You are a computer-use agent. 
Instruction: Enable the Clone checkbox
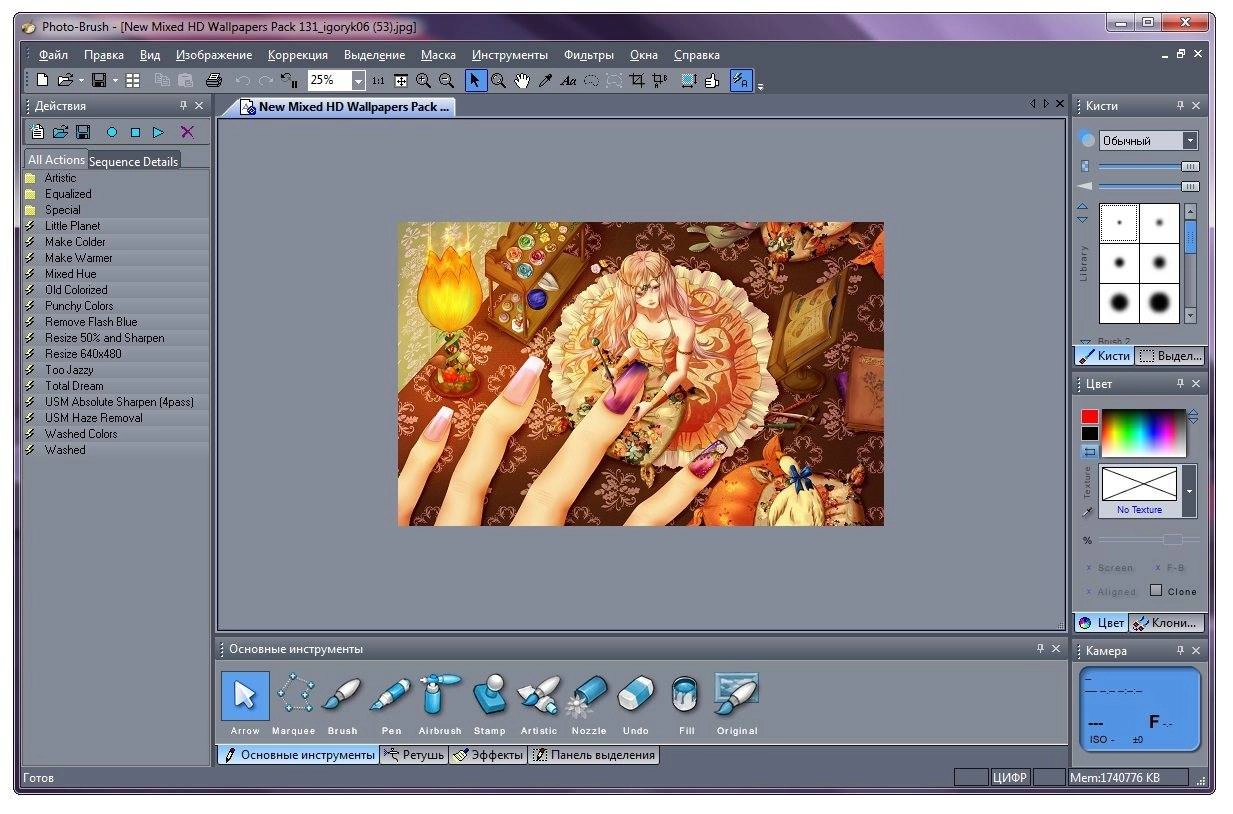click(1156, 590)
